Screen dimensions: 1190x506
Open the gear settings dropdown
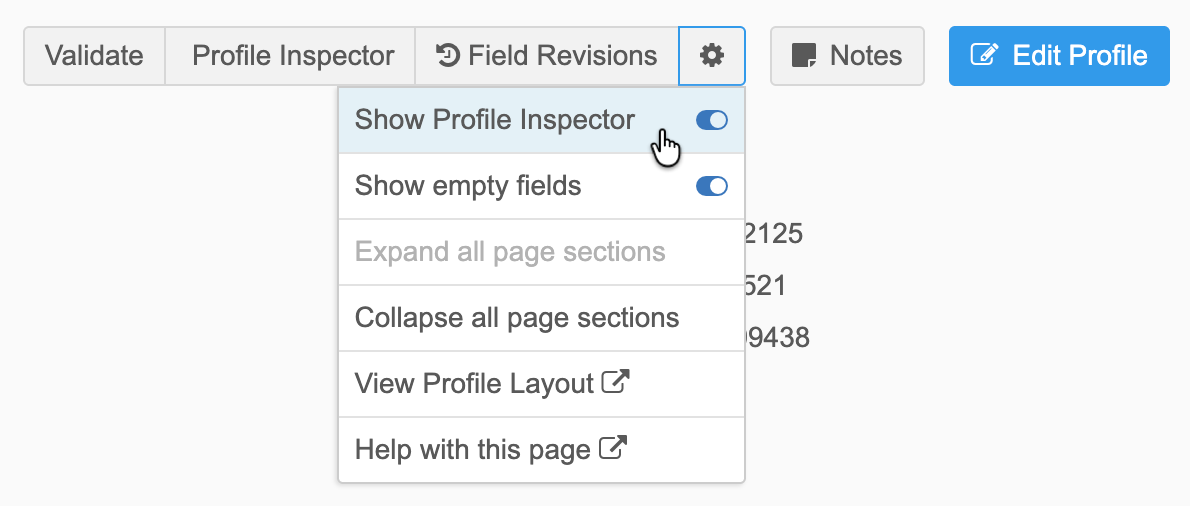pos(712,55)
